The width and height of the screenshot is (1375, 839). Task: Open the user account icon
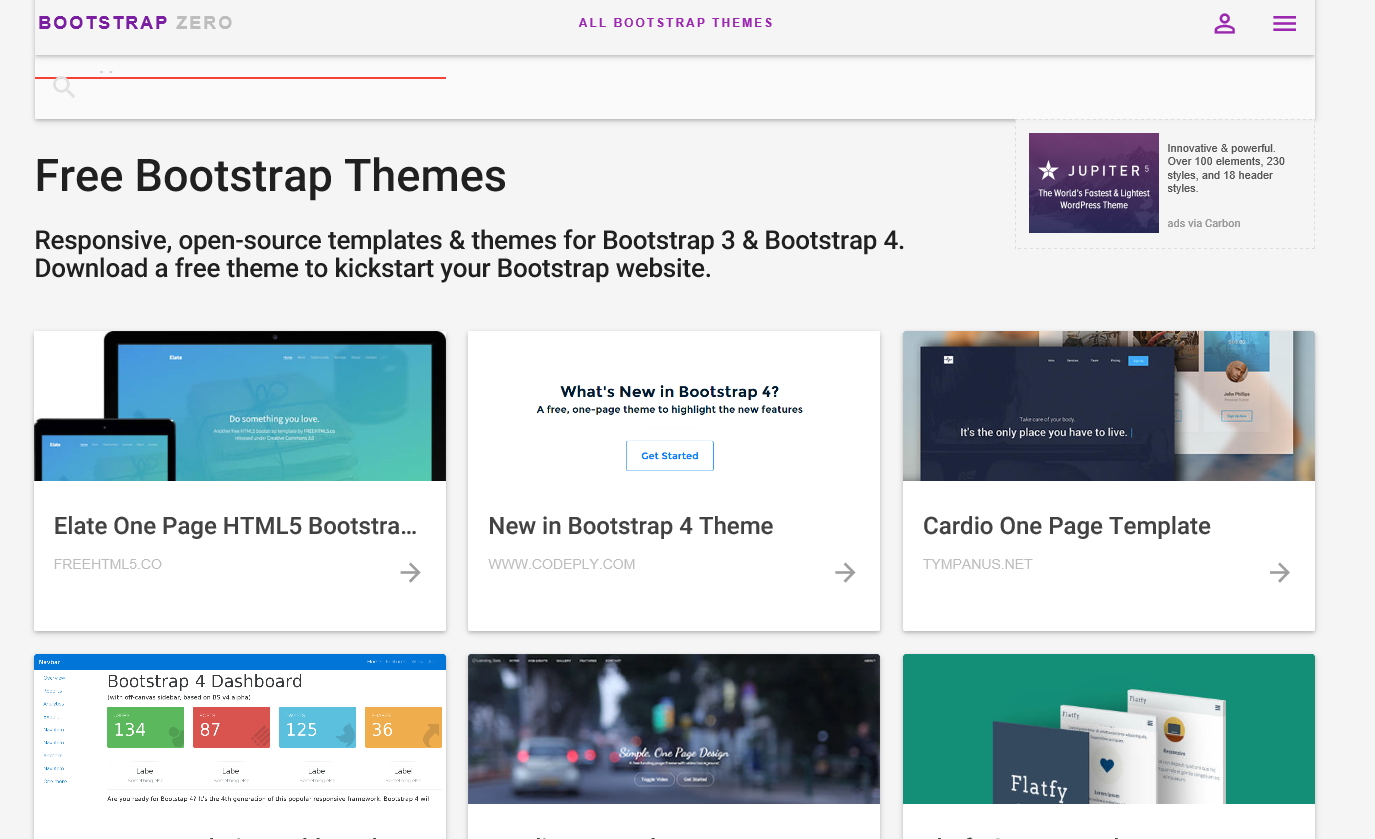click(1225, 24)
